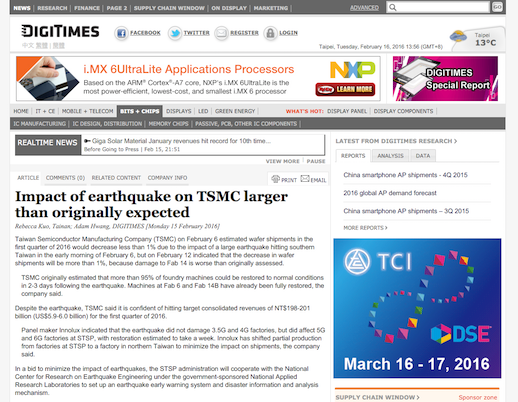Open the Displays menu item

pyautogui.click(x=179, y=111)
